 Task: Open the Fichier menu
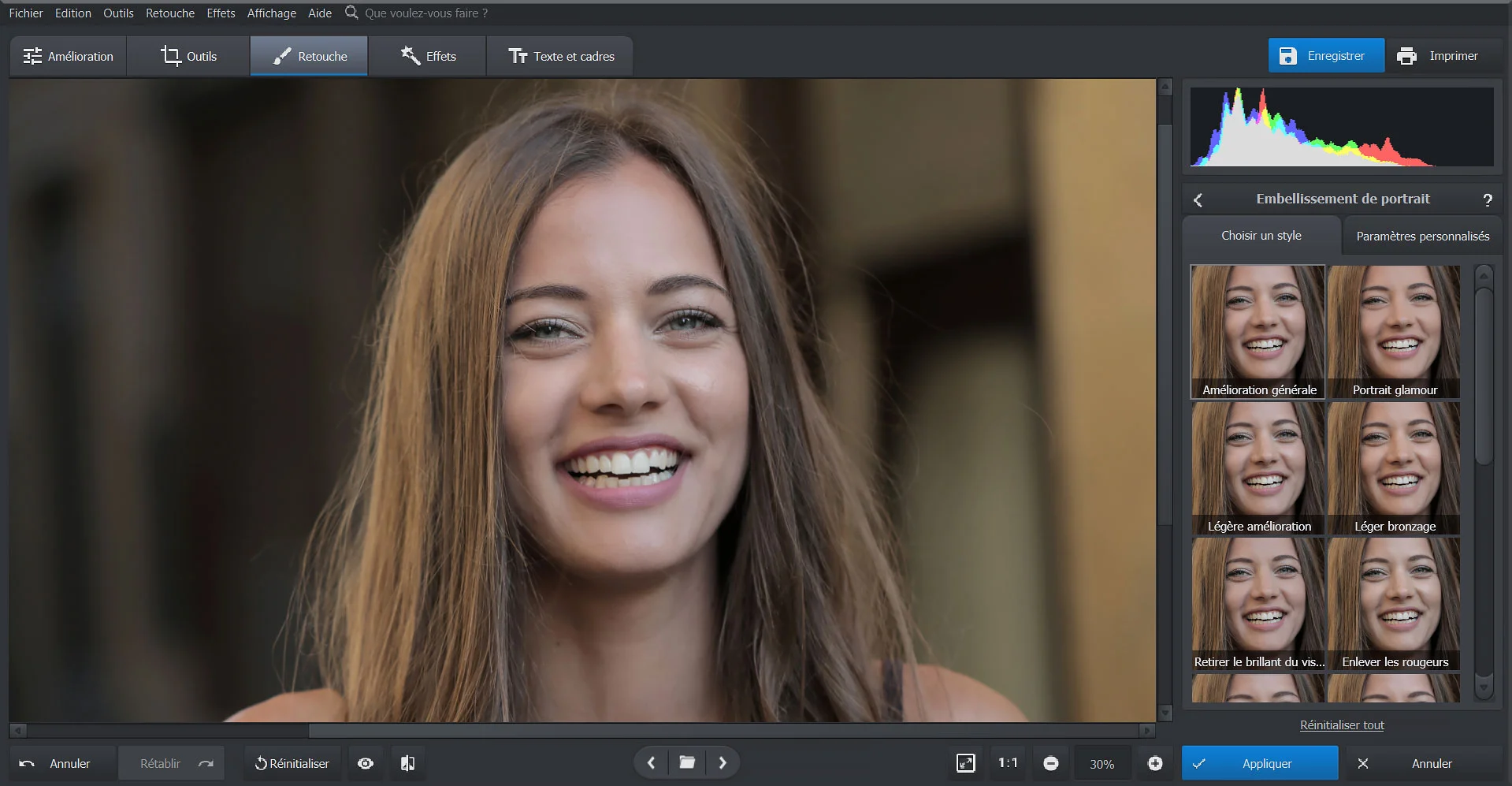tap(26, 13)
